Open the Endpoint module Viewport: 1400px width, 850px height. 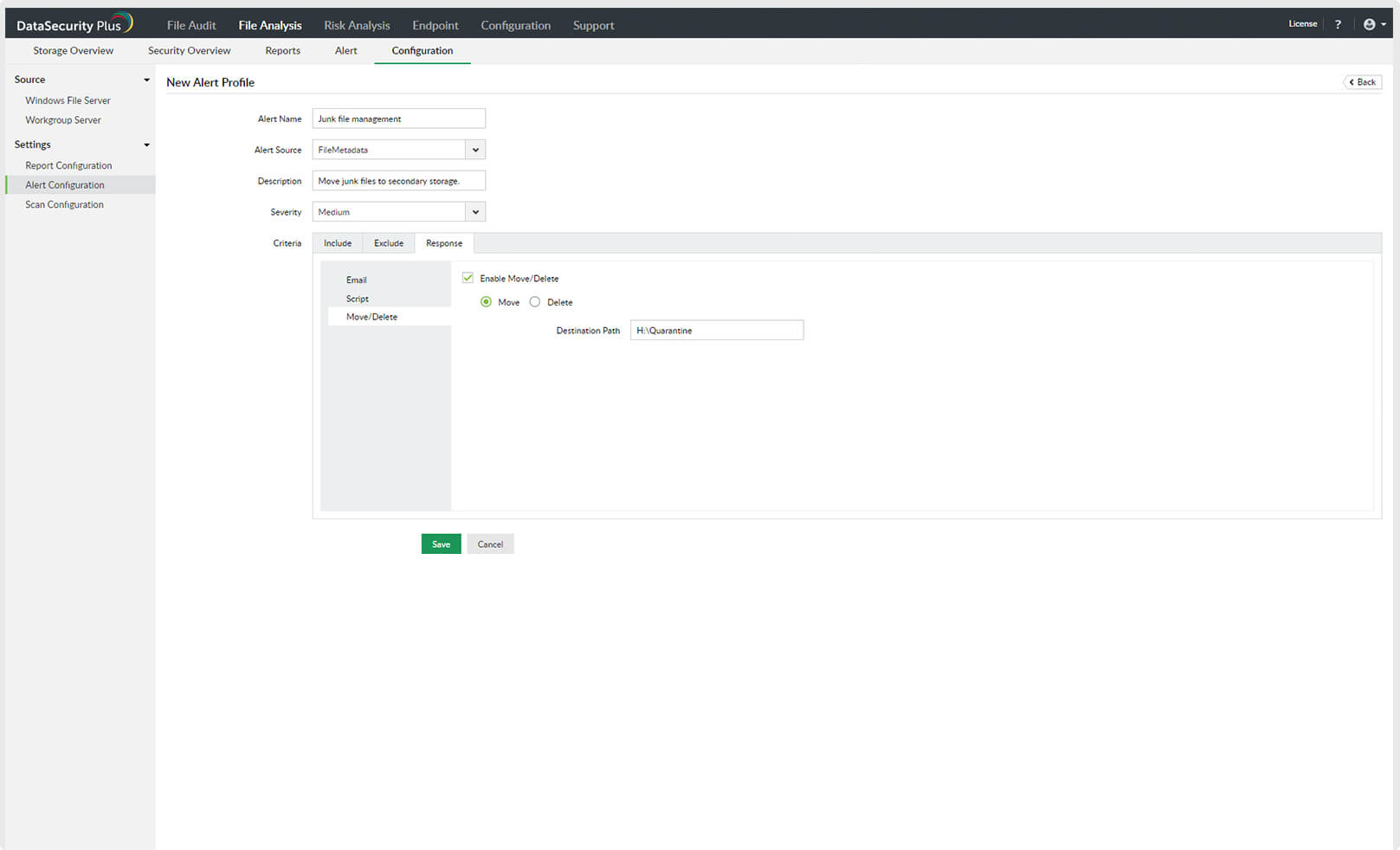click(x=435, y=25)
